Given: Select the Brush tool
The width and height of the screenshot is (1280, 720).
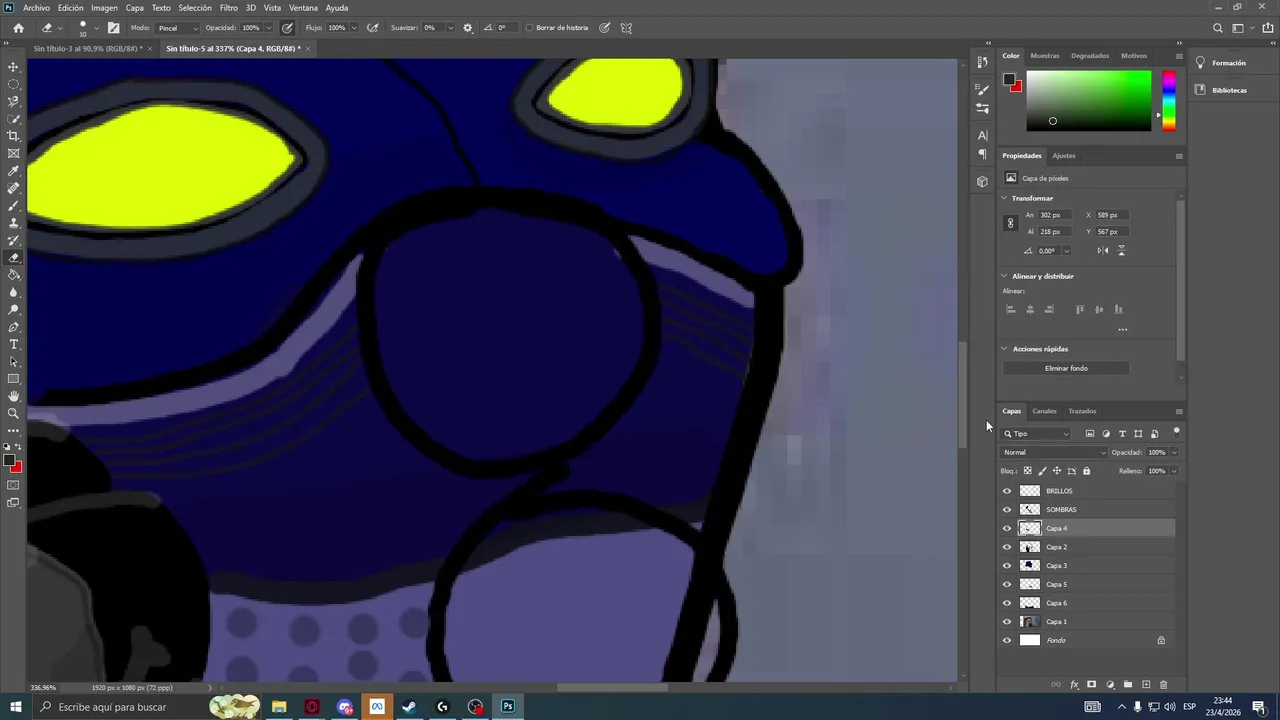Looking at the screenshot, I should tap(14, 206).
